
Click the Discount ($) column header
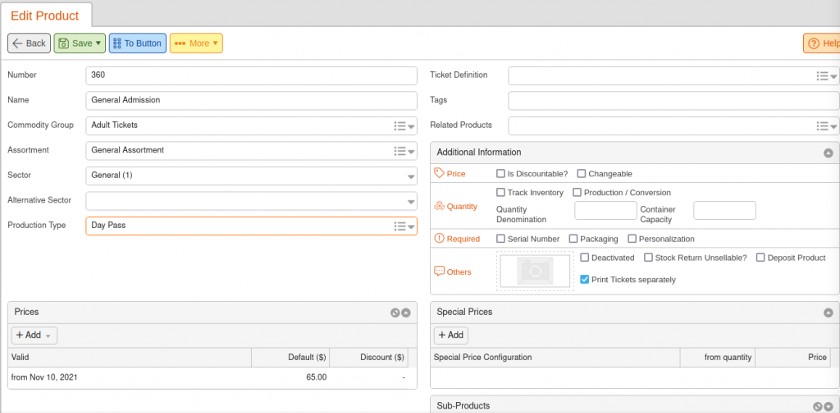(369, 357)
